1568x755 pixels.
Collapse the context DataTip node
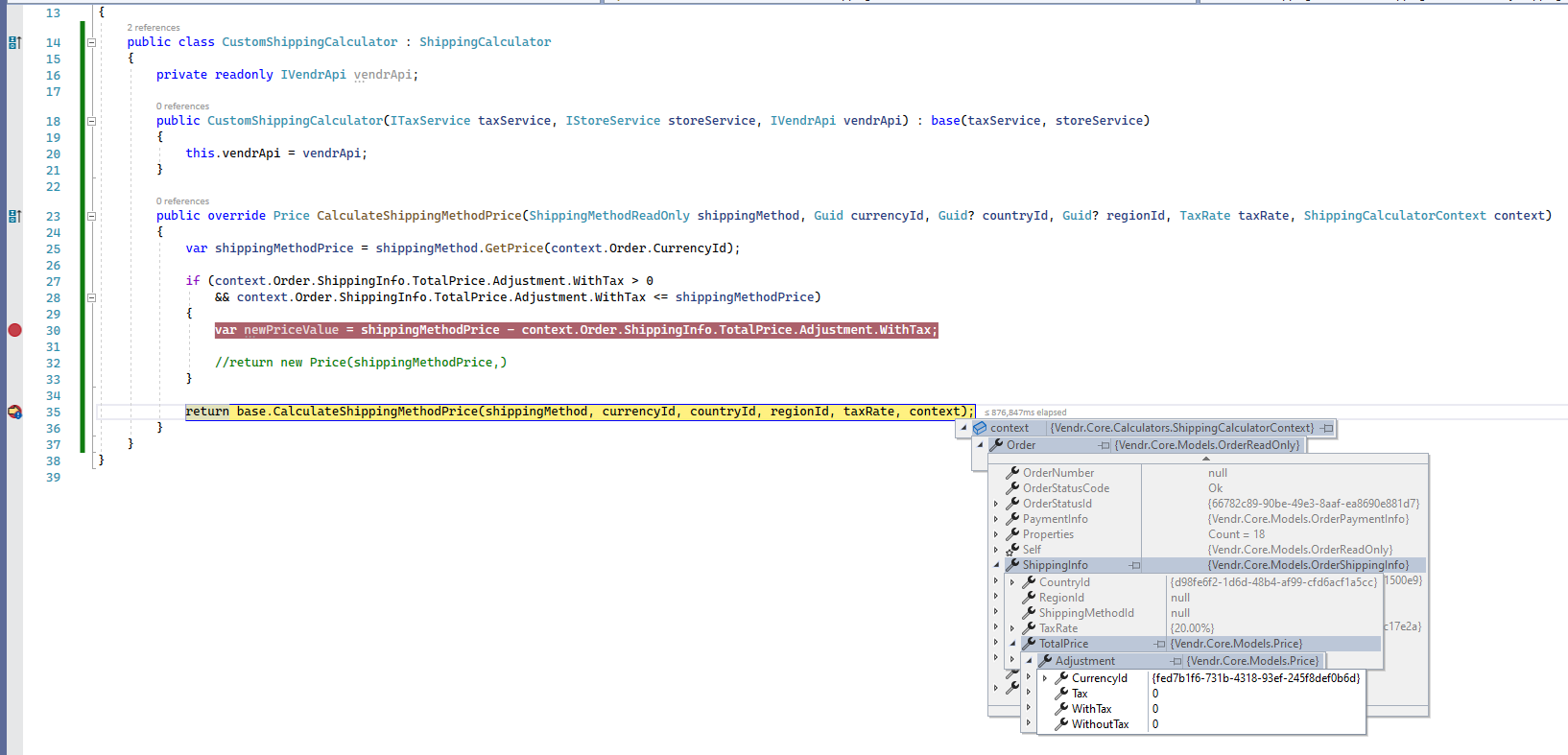pyautogui.click(x=963, y=428)
